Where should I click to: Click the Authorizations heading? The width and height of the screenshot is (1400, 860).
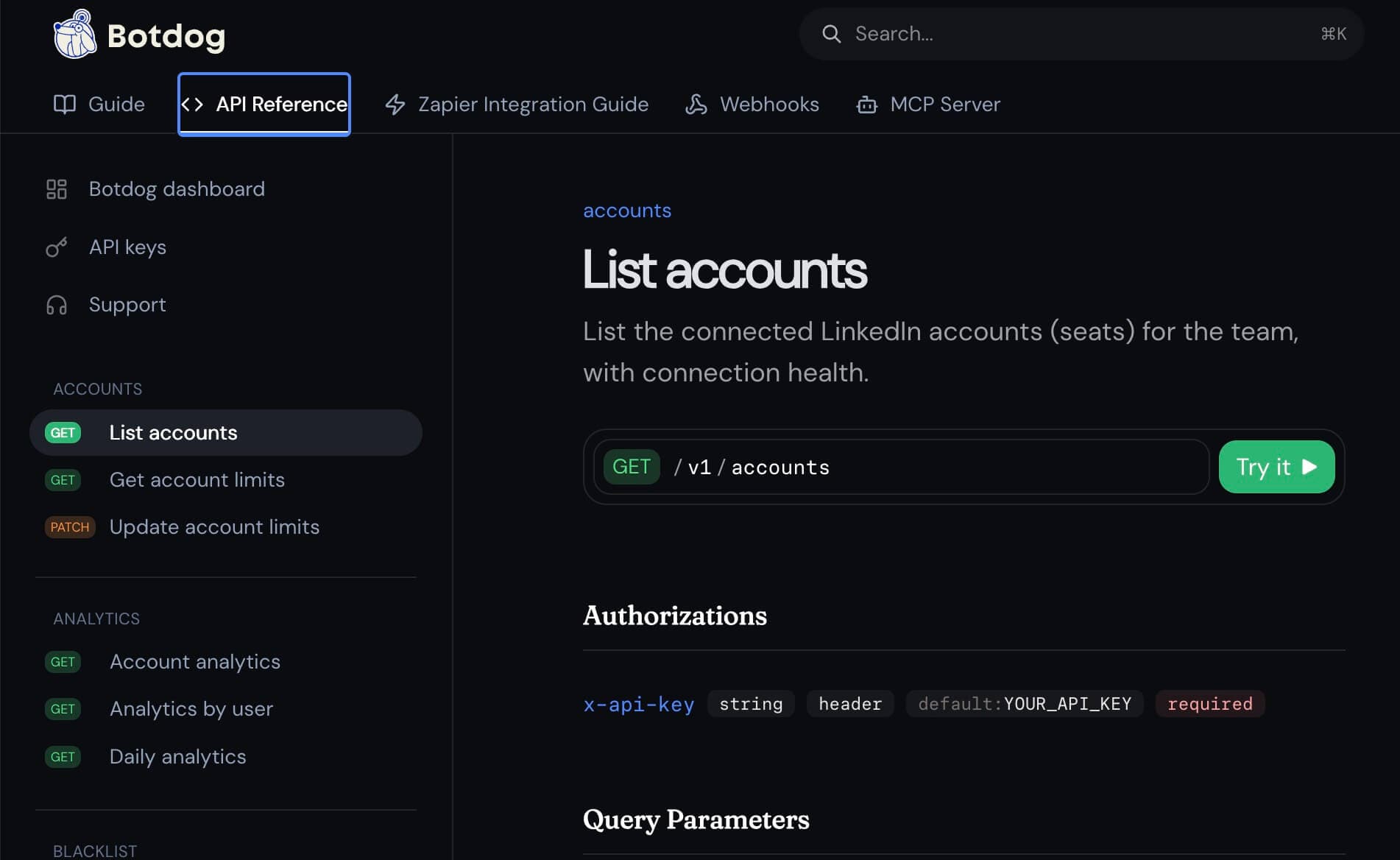point(675,616)
